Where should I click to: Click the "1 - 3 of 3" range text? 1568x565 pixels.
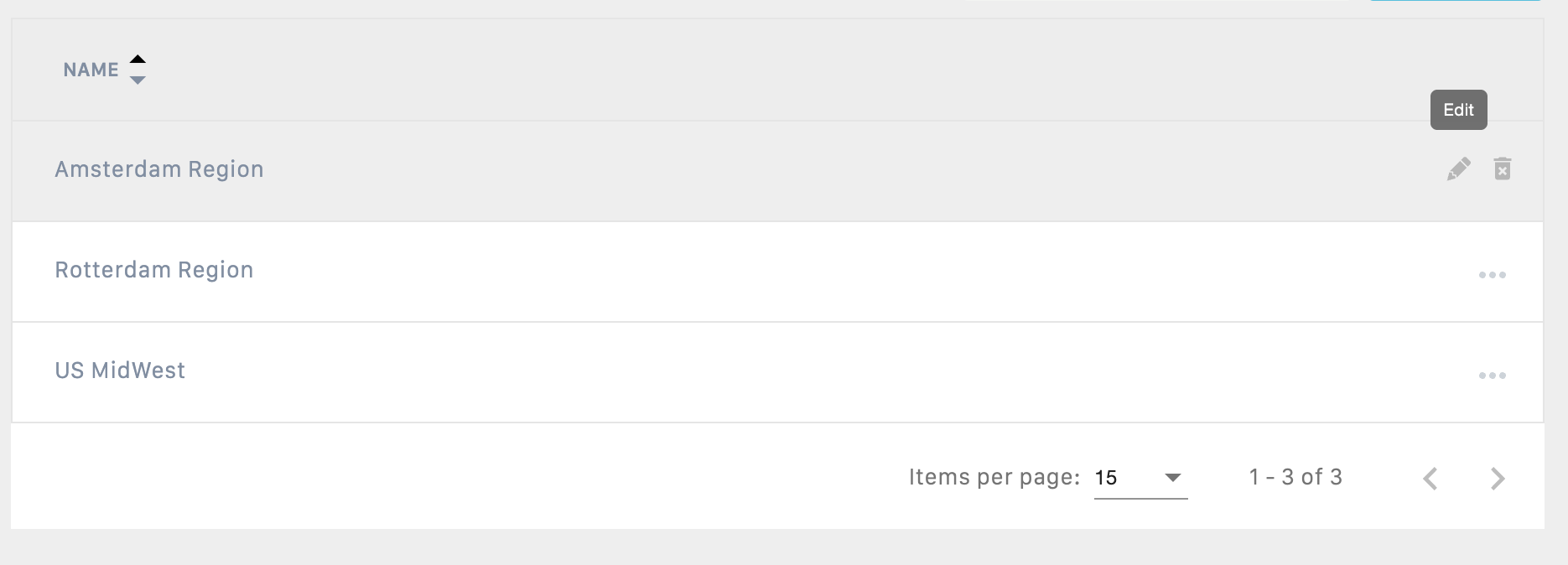point(1295,477)
